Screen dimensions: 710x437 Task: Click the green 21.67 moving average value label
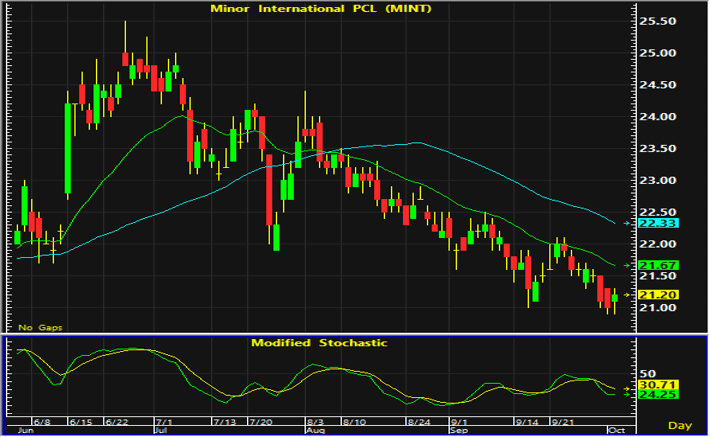coord(658,265)
